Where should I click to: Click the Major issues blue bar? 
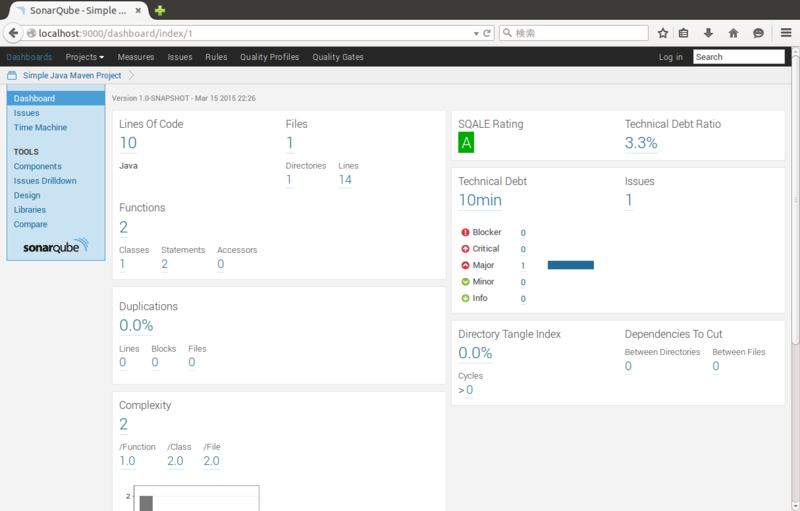[x=570, y=265]
